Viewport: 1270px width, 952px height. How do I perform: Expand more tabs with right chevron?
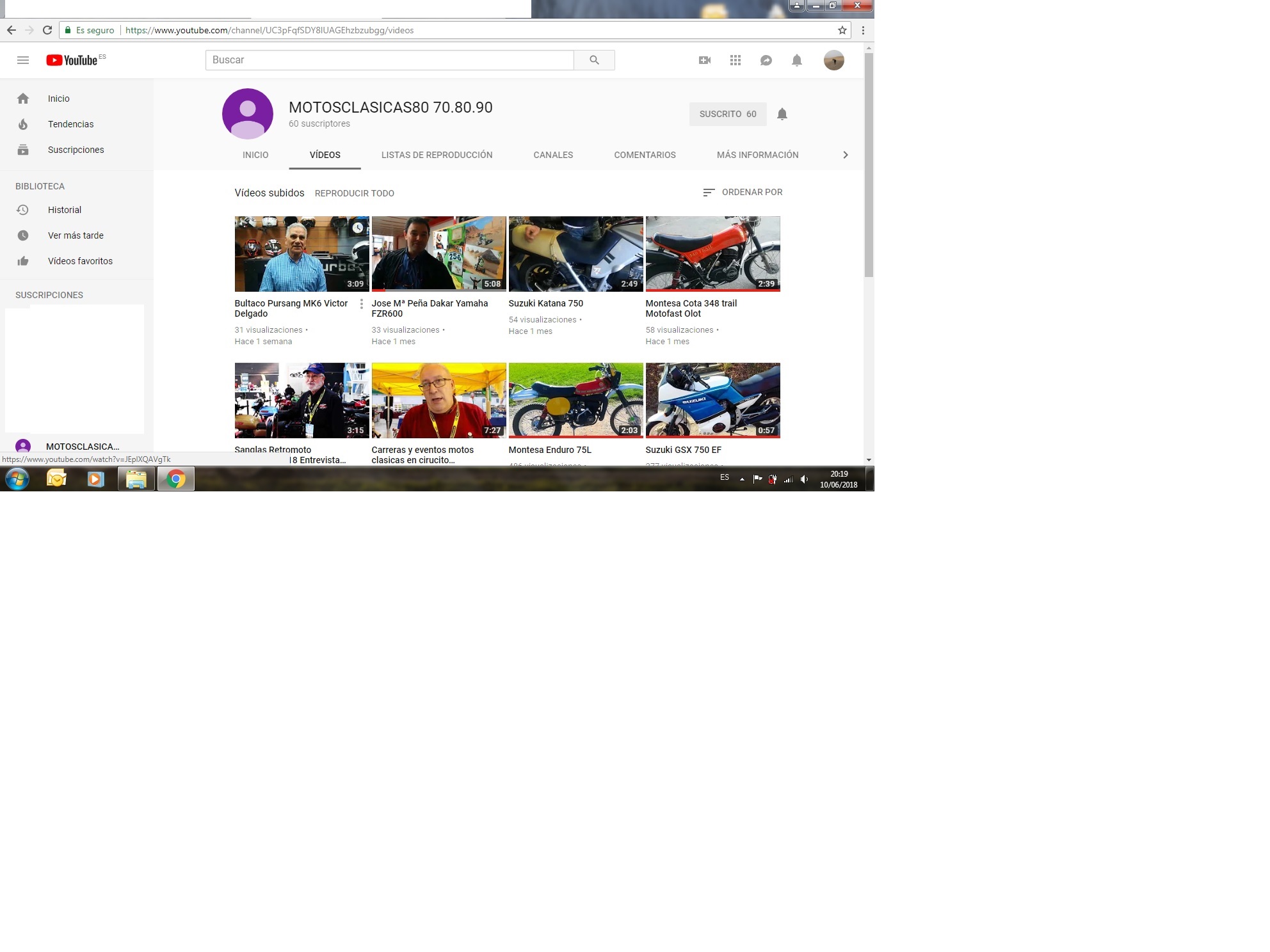pyautogui.click(x=846, y=155)
